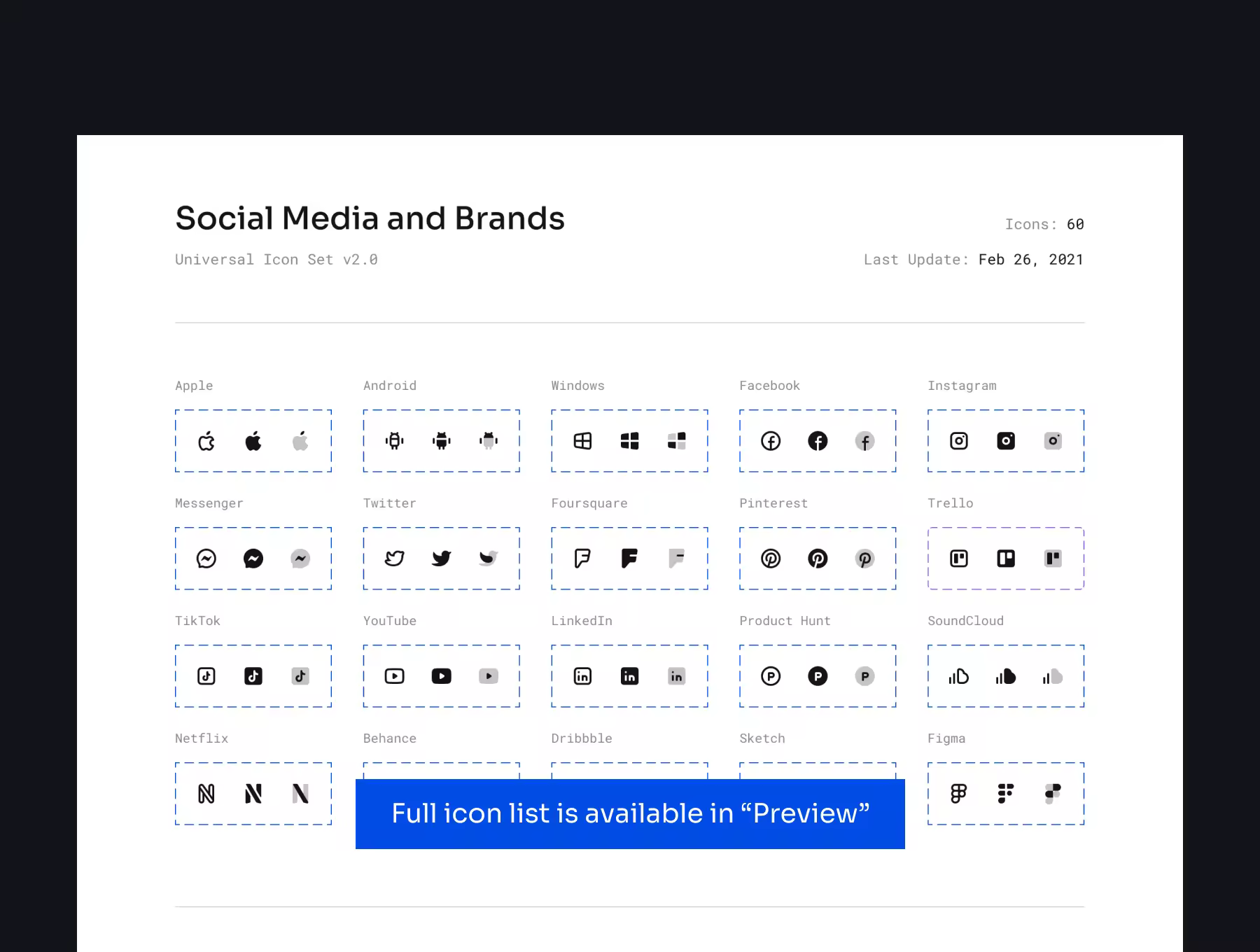The height and width of the screenshot is (952, 1260).
Task: Click the outlined Apple logo icon
Action: (206, 441)
